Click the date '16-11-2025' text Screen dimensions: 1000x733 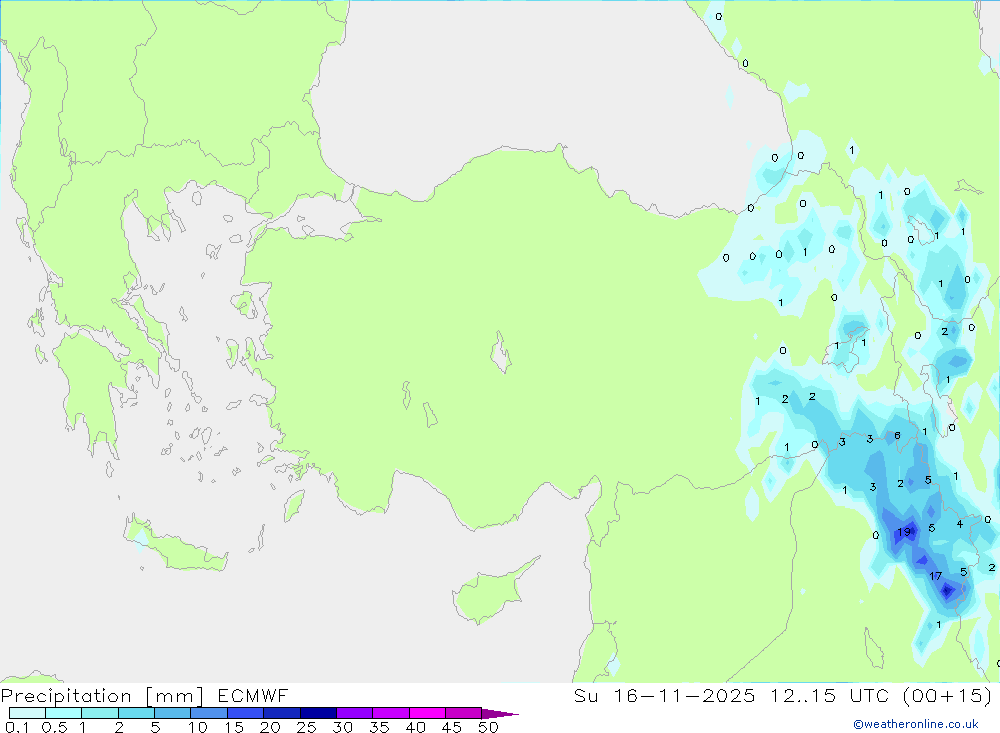[x=684, y=695]
